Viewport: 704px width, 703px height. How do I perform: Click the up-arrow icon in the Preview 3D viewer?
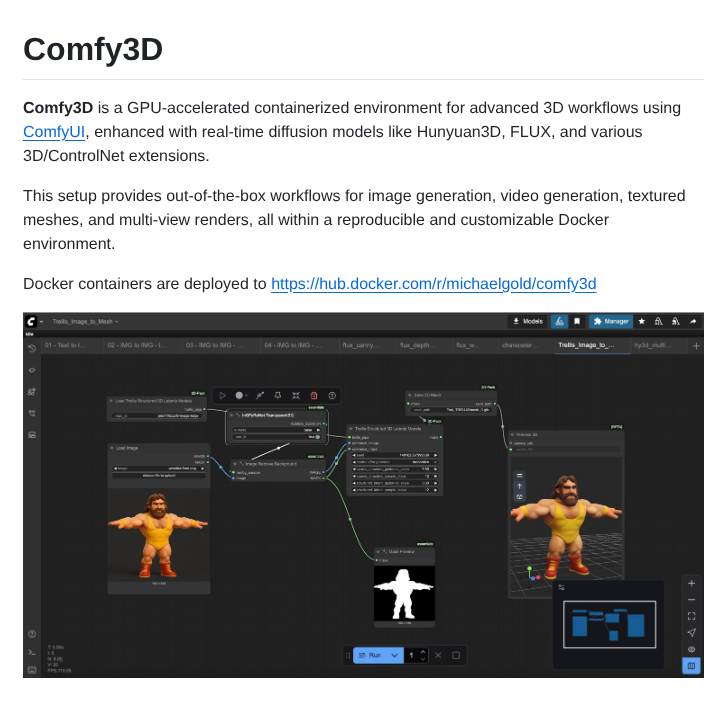tap(519, 486)
